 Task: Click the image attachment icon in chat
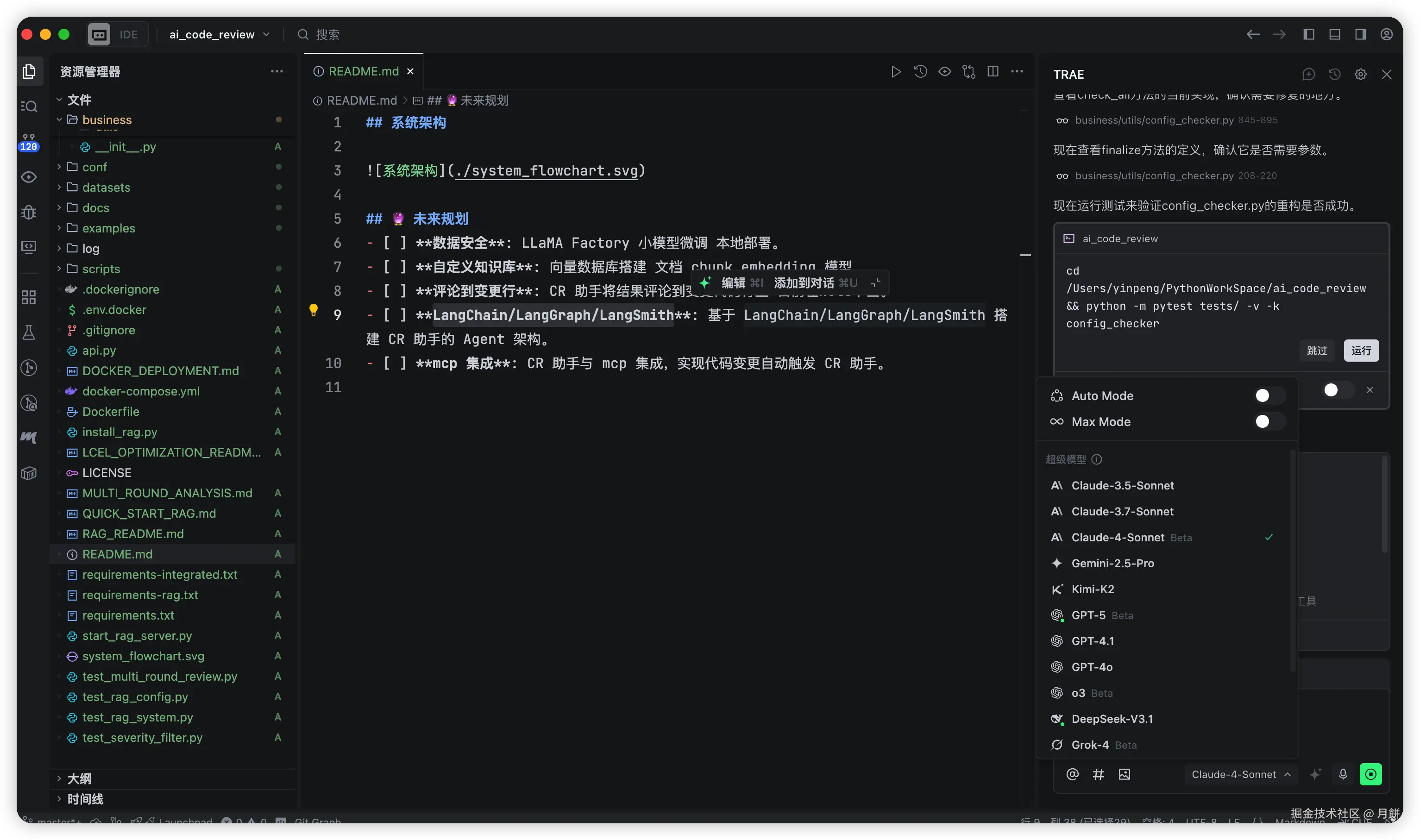1124,774
